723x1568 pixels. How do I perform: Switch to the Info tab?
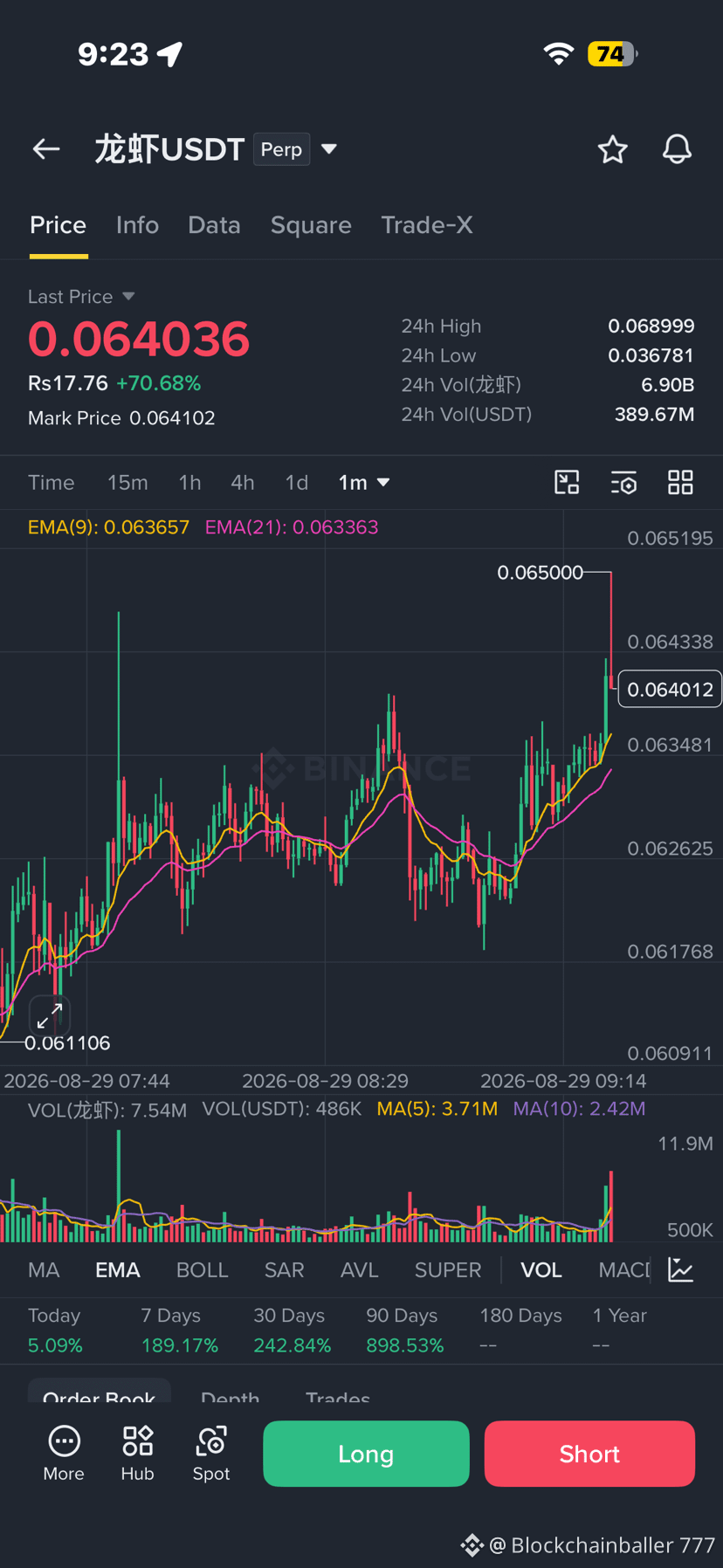pos(137,225)
